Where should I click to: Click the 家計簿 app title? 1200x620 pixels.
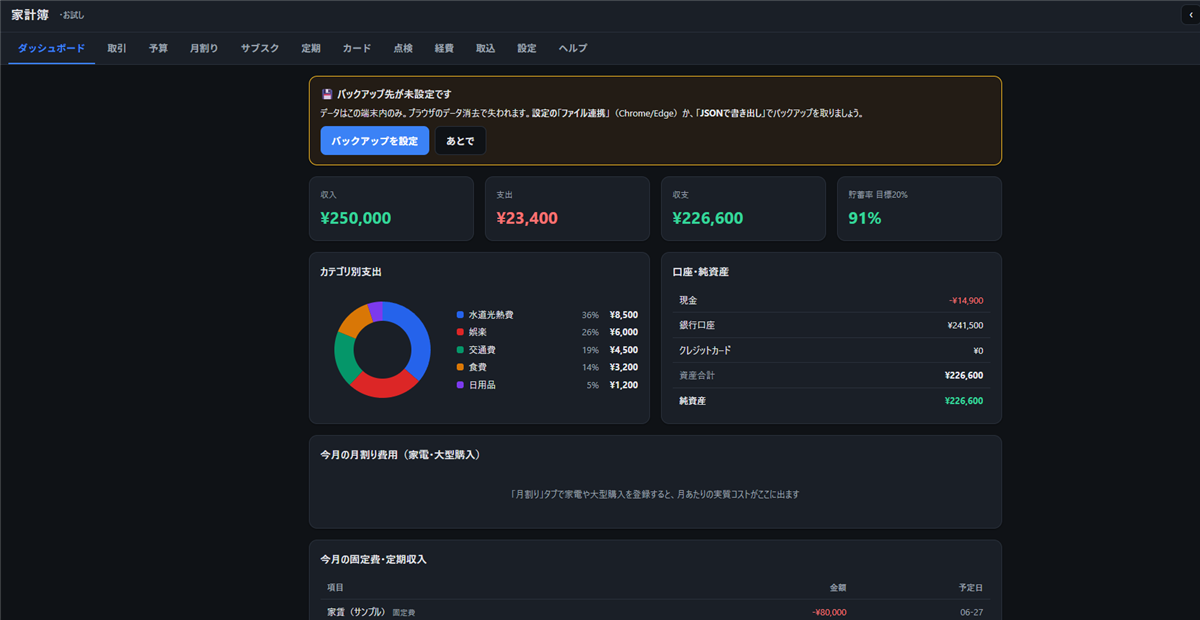tap(30, 14)
